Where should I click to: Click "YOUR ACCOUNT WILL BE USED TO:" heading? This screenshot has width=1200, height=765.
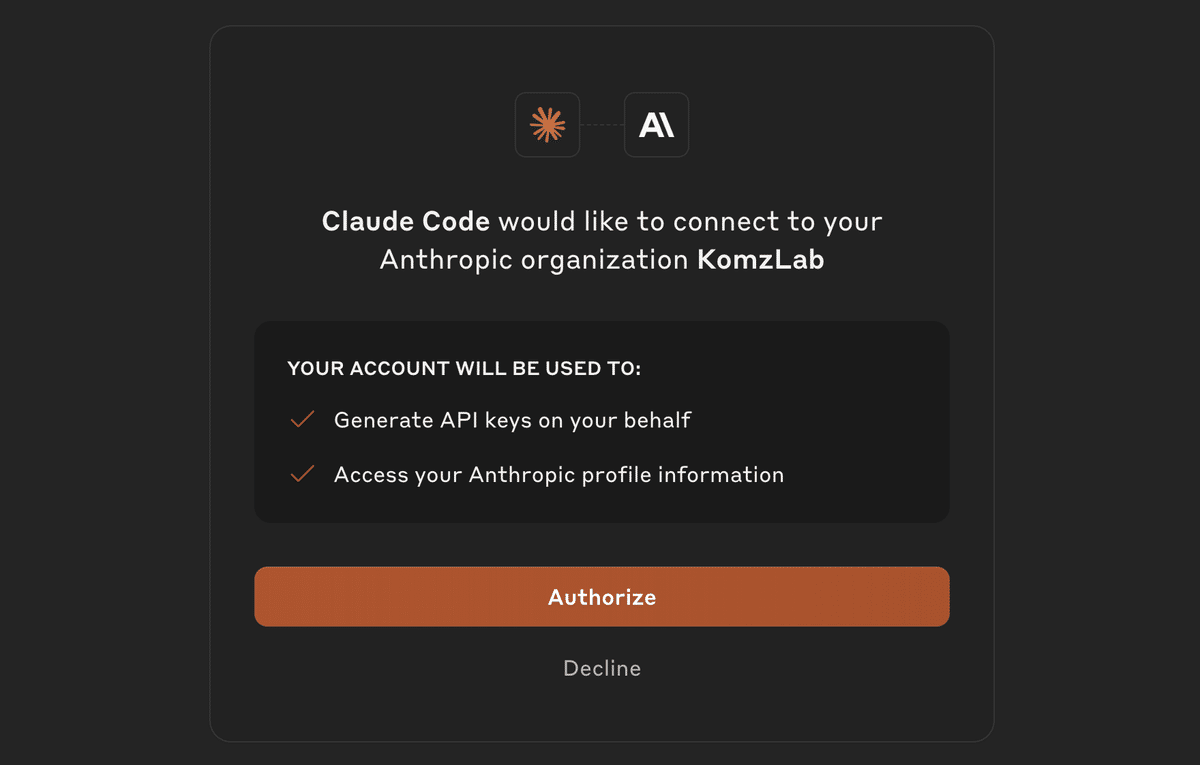pyautogui.click(x=464, y=369)
